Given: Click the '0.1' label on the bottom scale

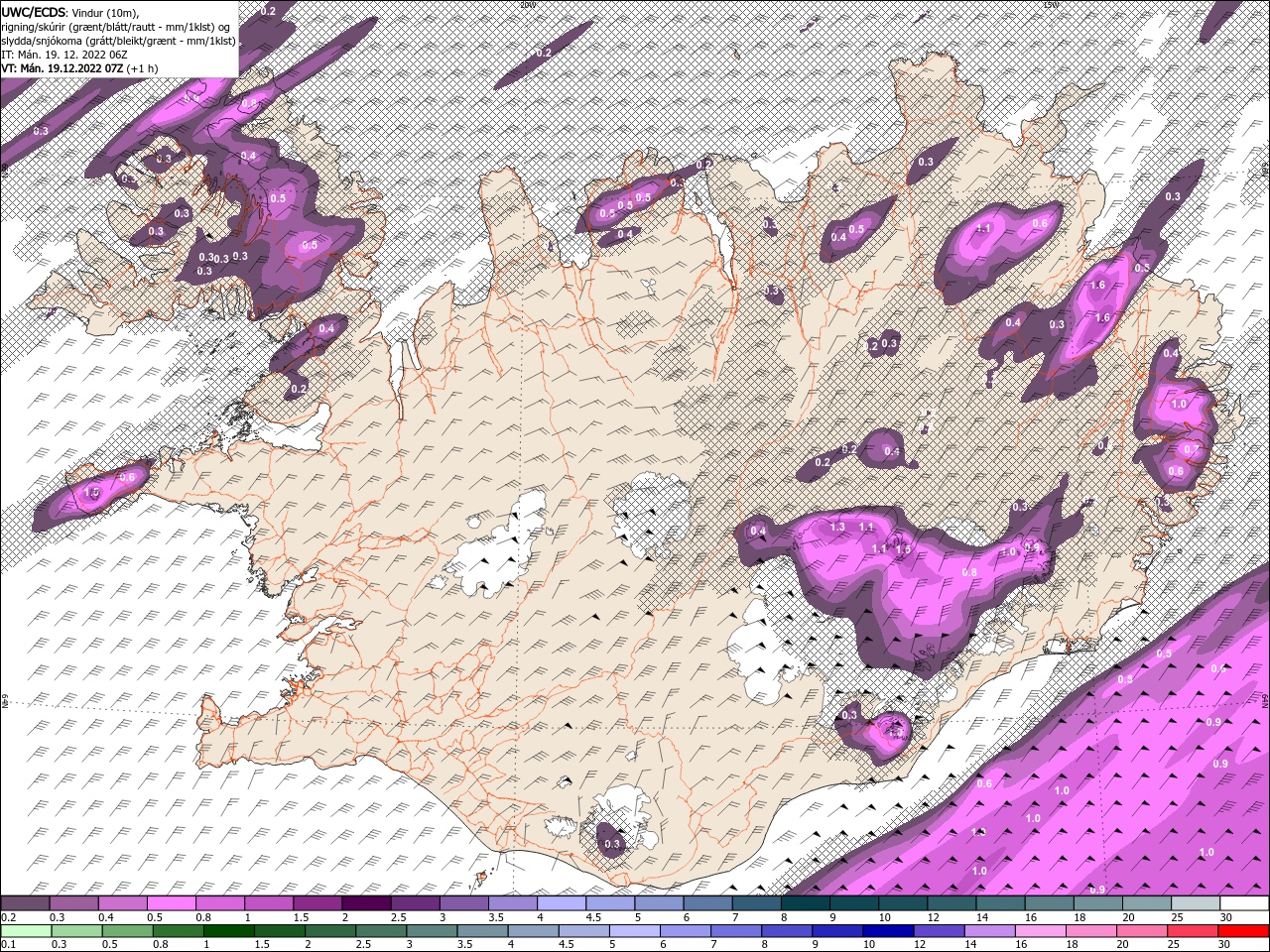Looking at the screenshot, I should (x=7, y=945).
